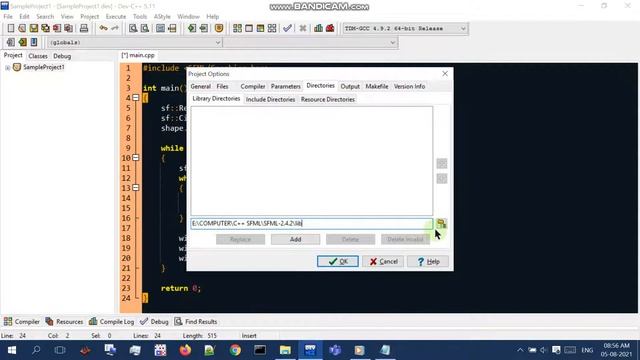
Task: Collapse code fold at line 4
Action: click(136, 98)
